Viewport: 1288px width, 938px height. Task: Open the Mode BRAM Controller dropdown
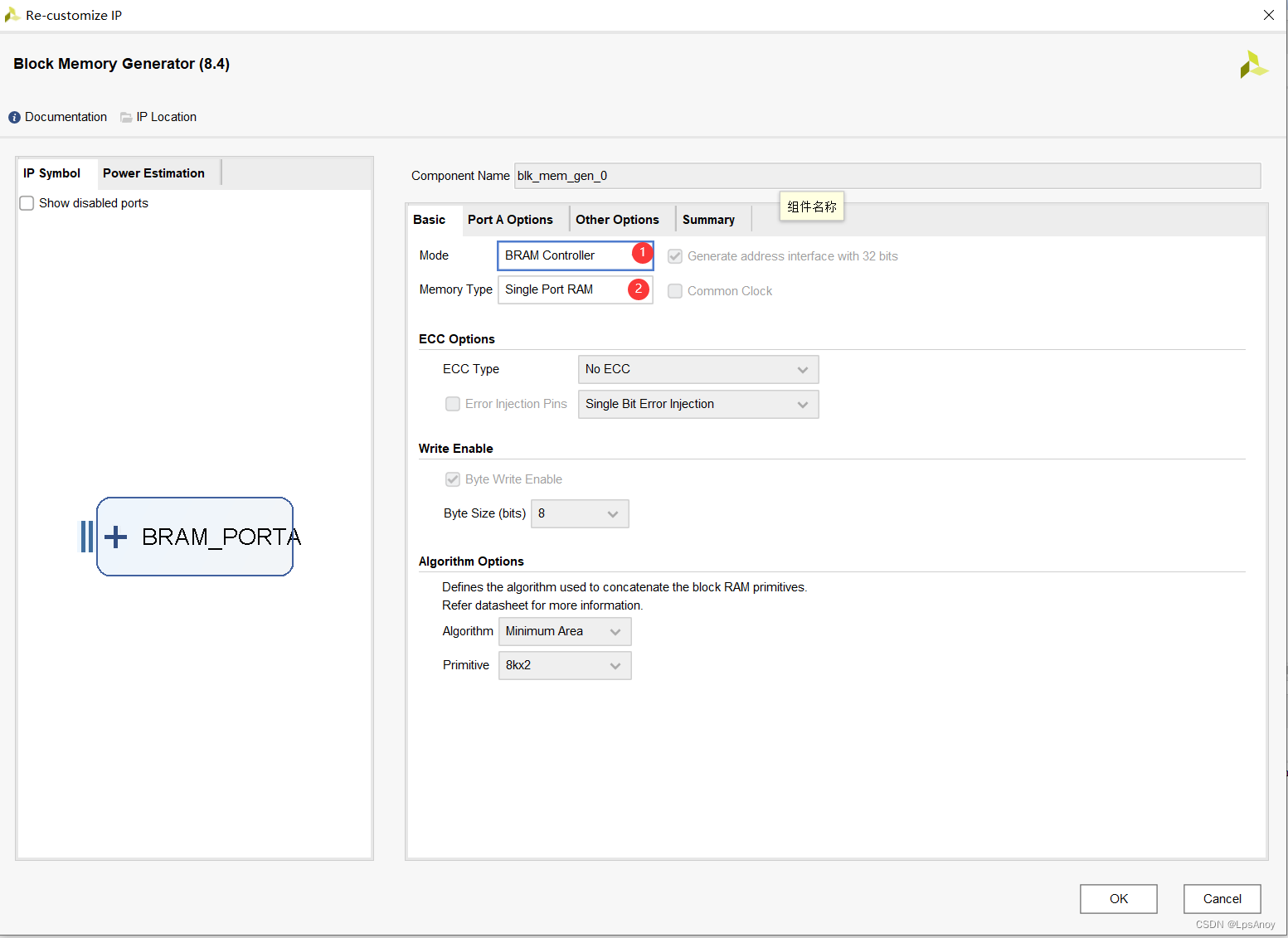pos(575,255)
